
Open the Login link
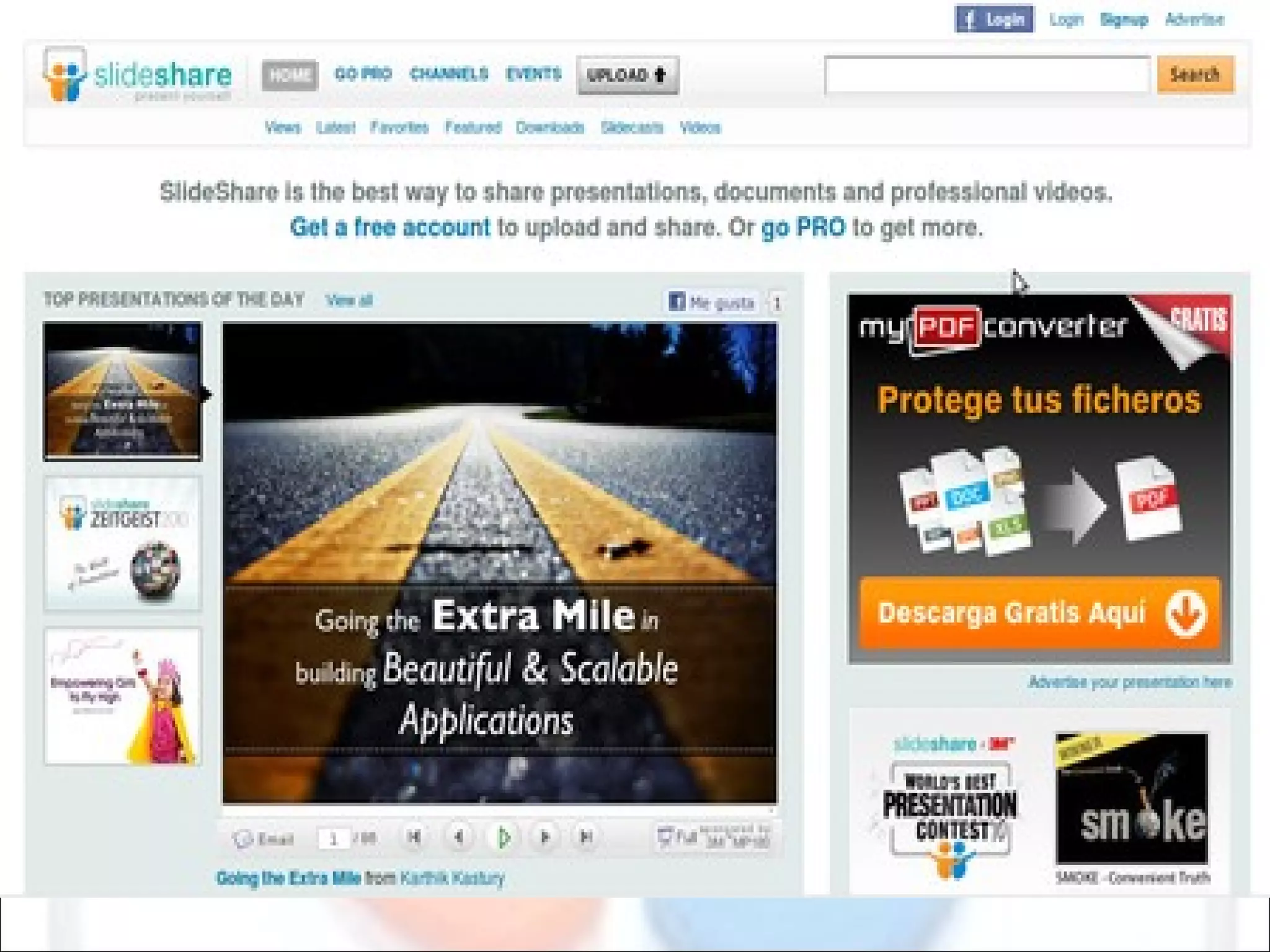point(1066,20)
